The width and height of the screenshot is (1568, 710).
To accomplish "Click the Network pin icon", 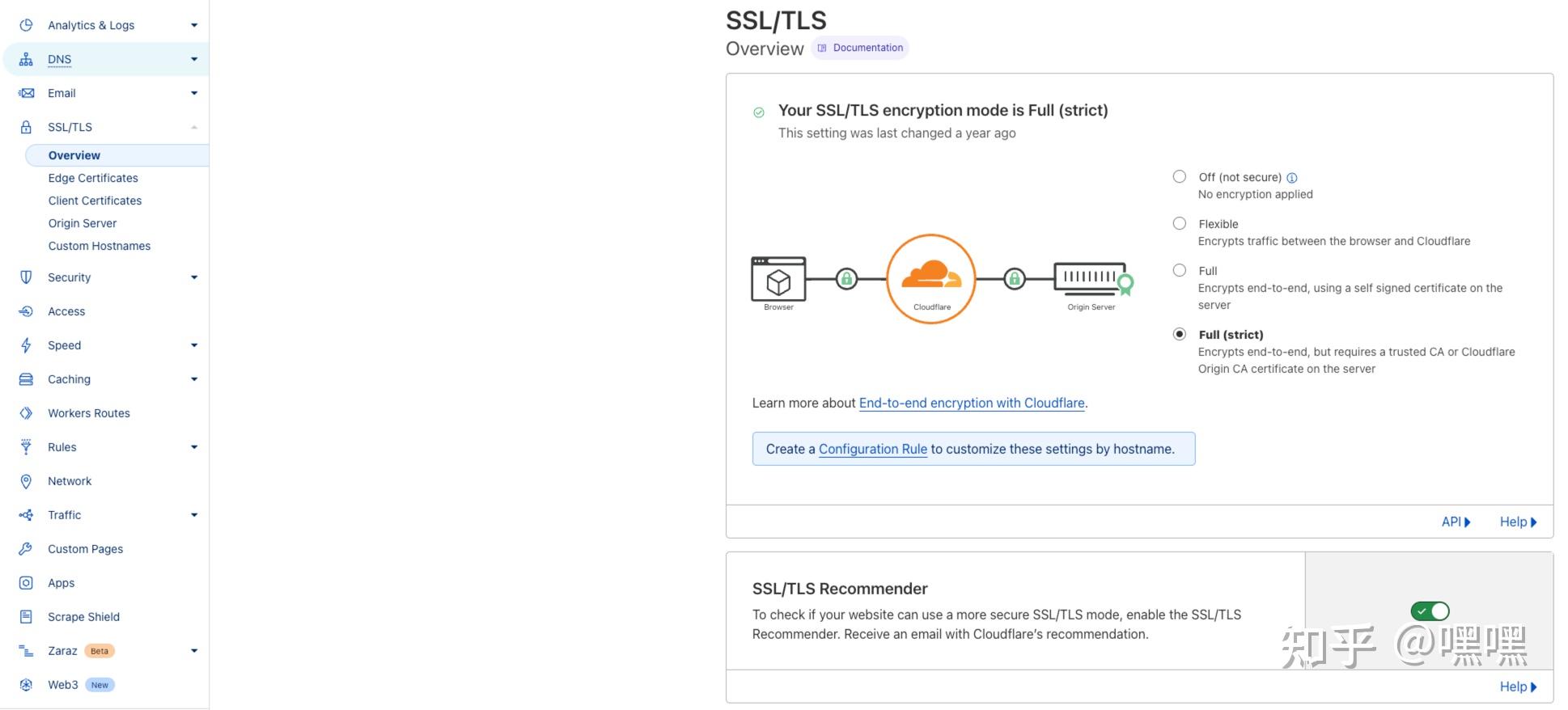I will pos(26,481).
